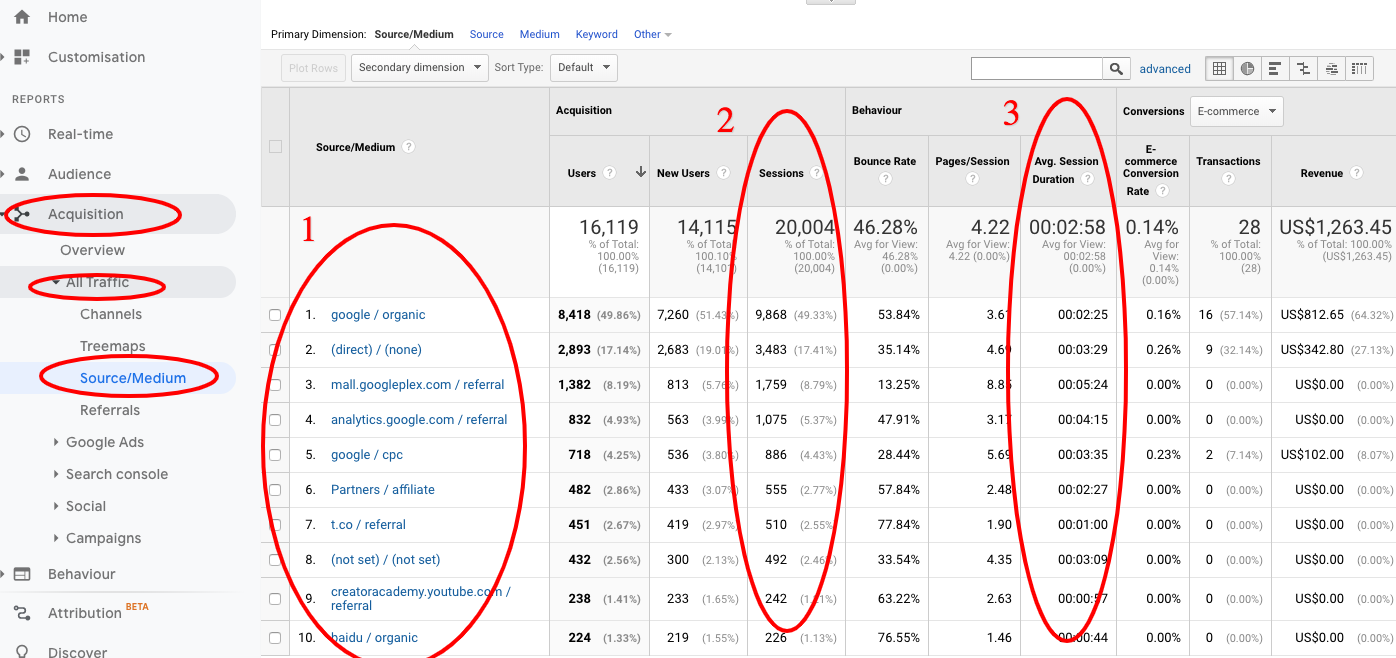Image resolution: width=1396 pixels, height=658 pixels.
Task: Switch to Percentage pie chart view
Action: (1247, 68)
